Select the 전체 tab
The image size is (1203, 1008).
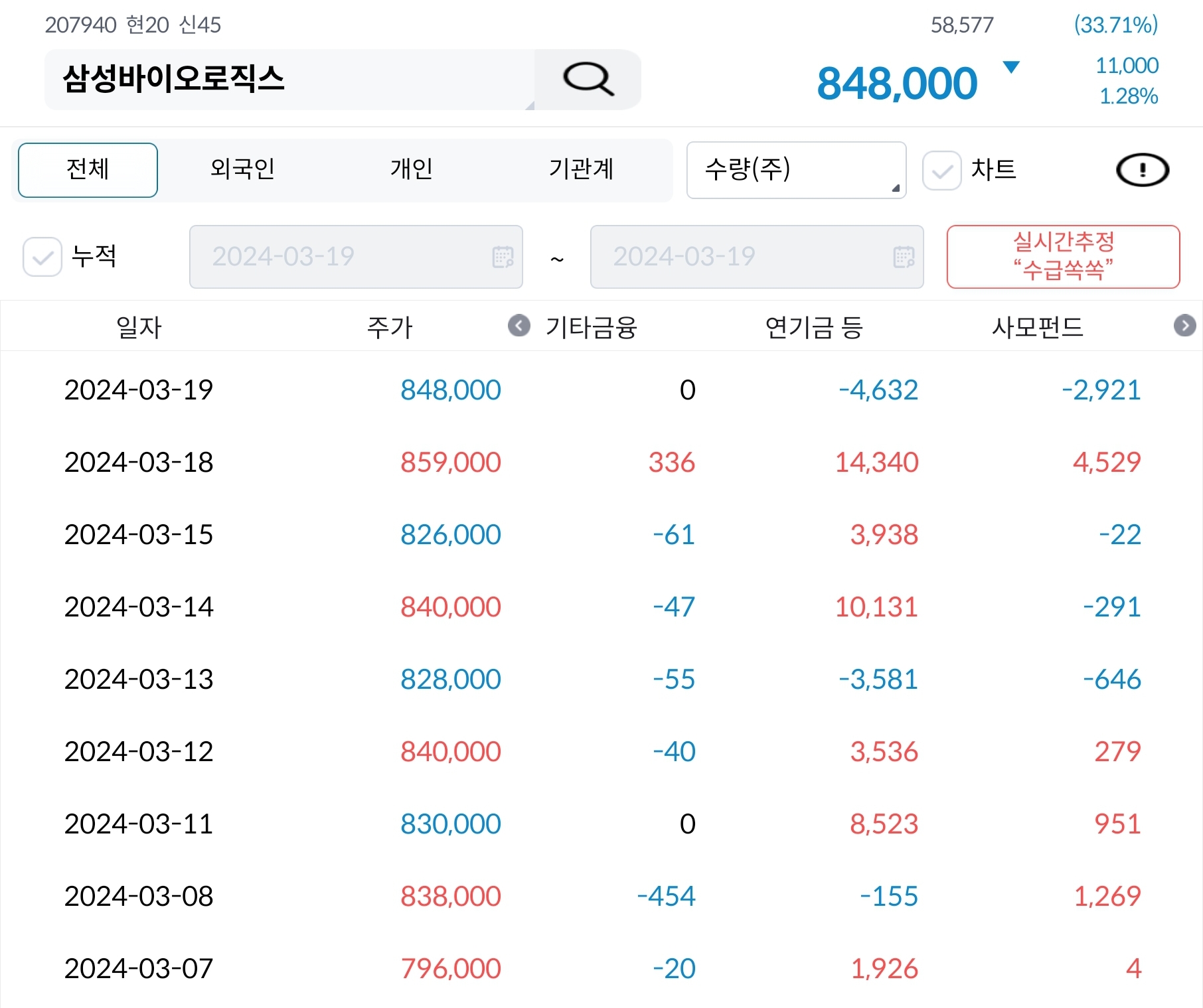tap(88, 170)
